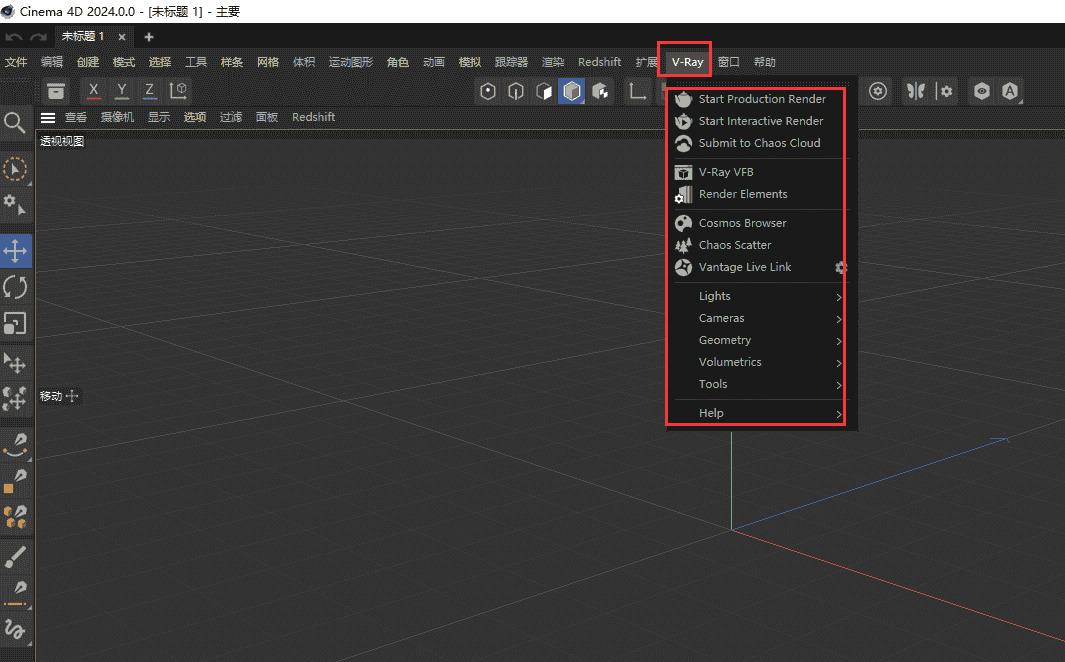Click the + to add a new layout tab
The height and width of the screenshot is (662, 1065).
[x=148, y=35]
